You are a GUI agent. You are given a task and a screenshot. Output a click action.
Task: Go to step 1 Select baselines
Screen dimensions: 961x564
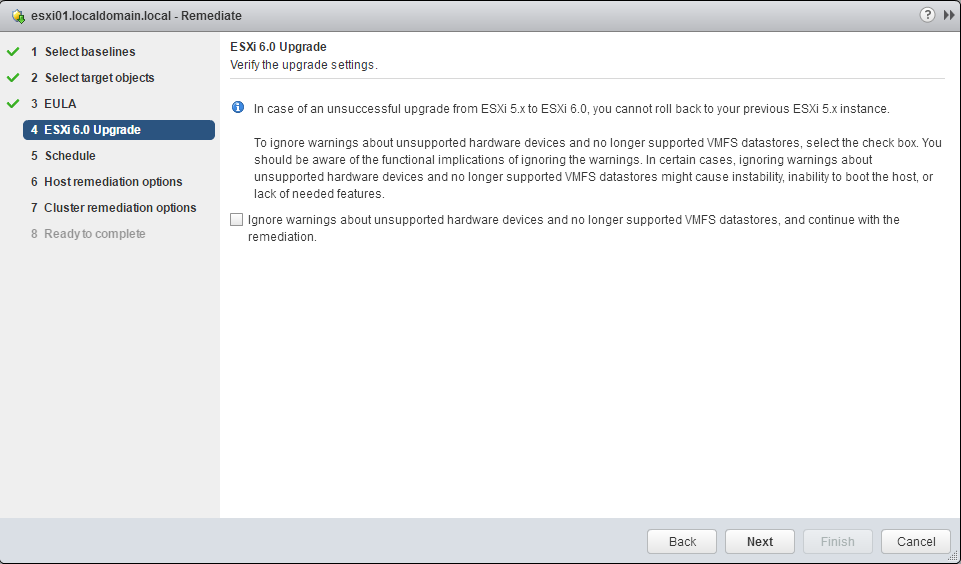click(x=89, y=52)
